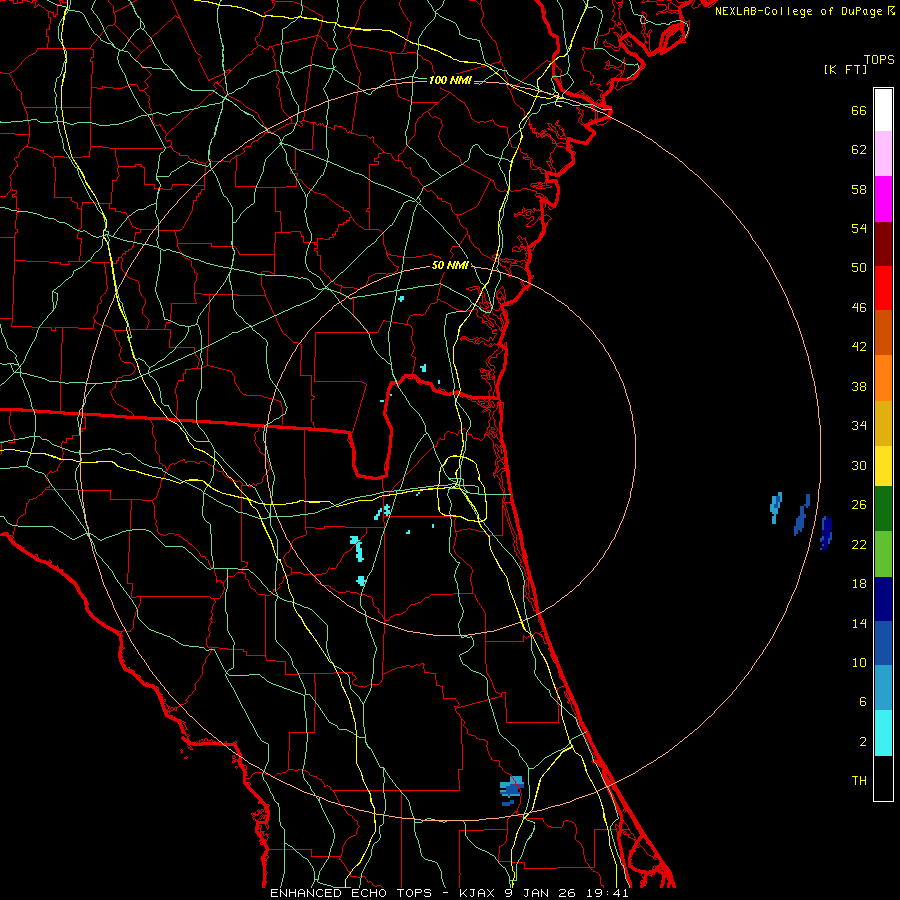The image size is (900, 900).
Task: Click the 50 NMI range ring label
Action: coord(450,265)
